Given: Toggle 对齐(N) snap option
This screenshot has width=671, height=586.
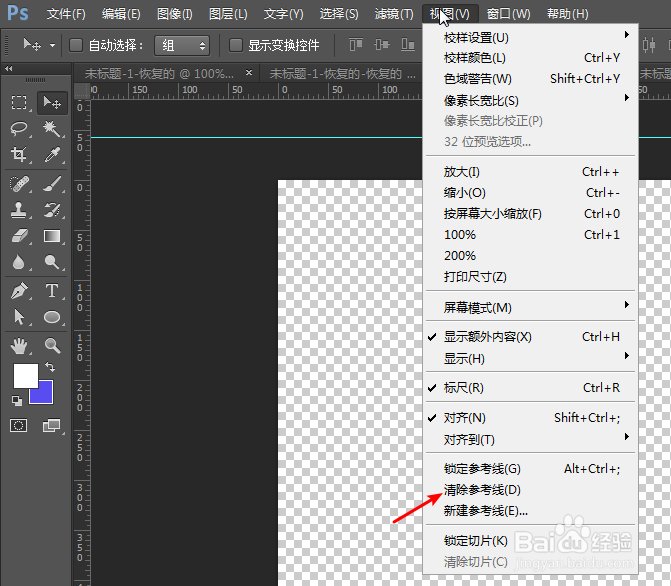Looking at the screenshot, I should point(530,418).
